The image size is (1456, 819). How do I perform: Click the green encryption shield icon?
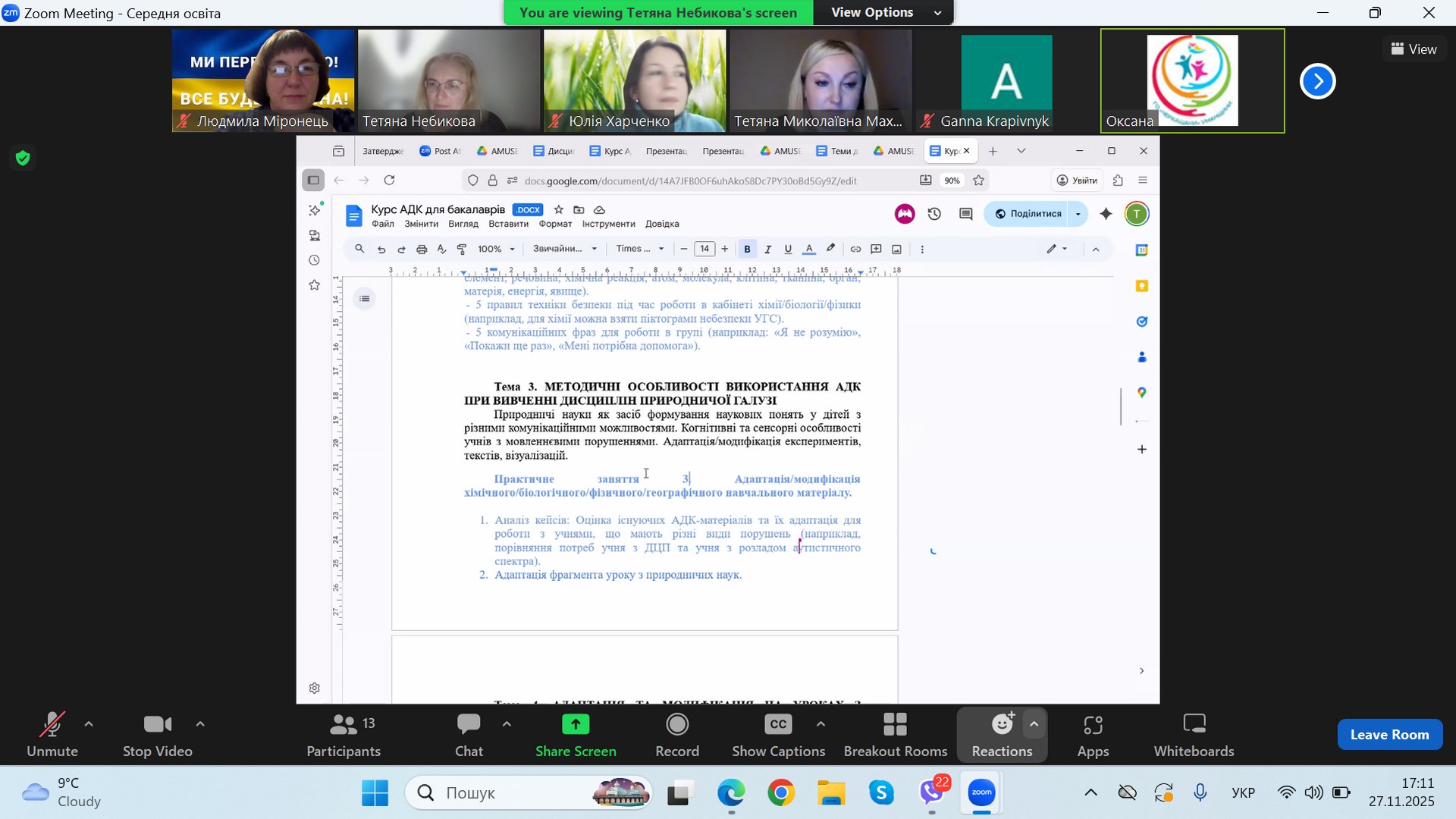[23, 158]
